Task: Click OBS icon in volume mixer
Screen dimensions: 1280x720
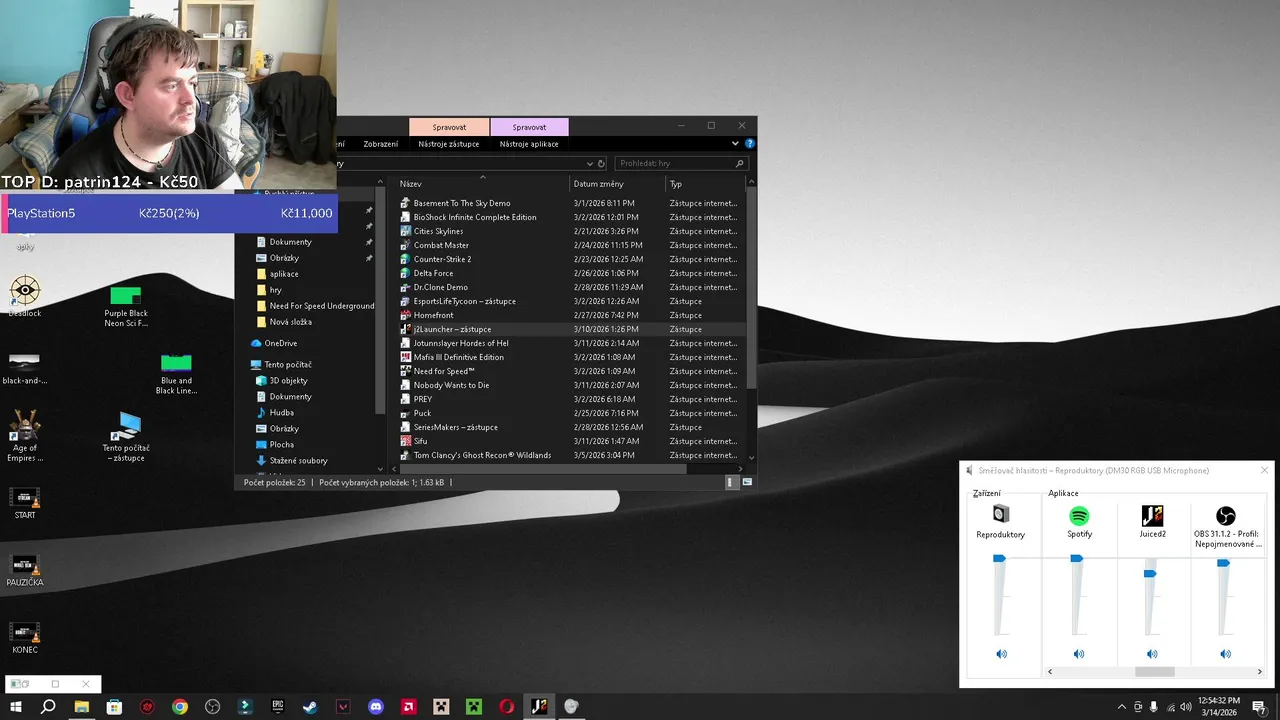Action: pos(1226,516)
